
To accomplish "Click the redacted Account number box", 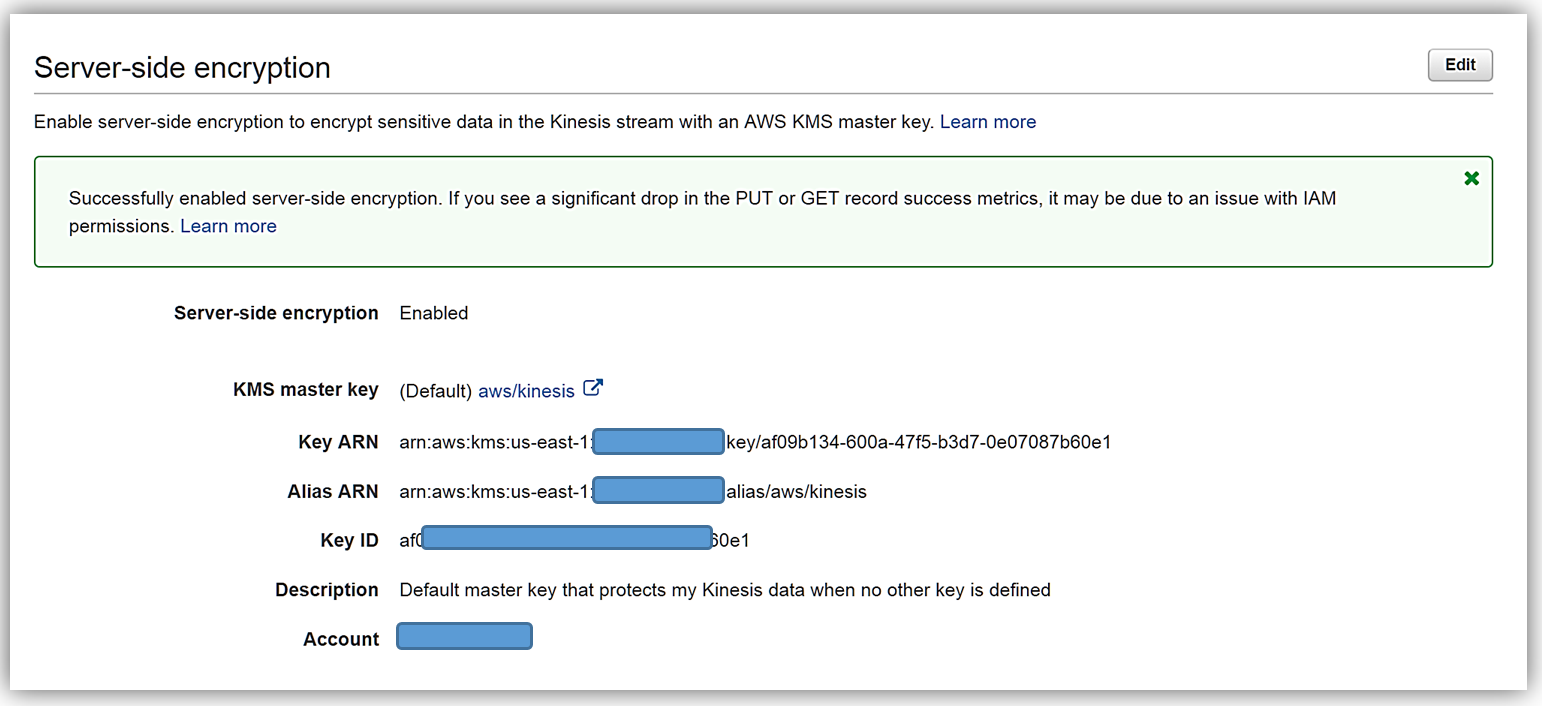I will pos(465,636).
